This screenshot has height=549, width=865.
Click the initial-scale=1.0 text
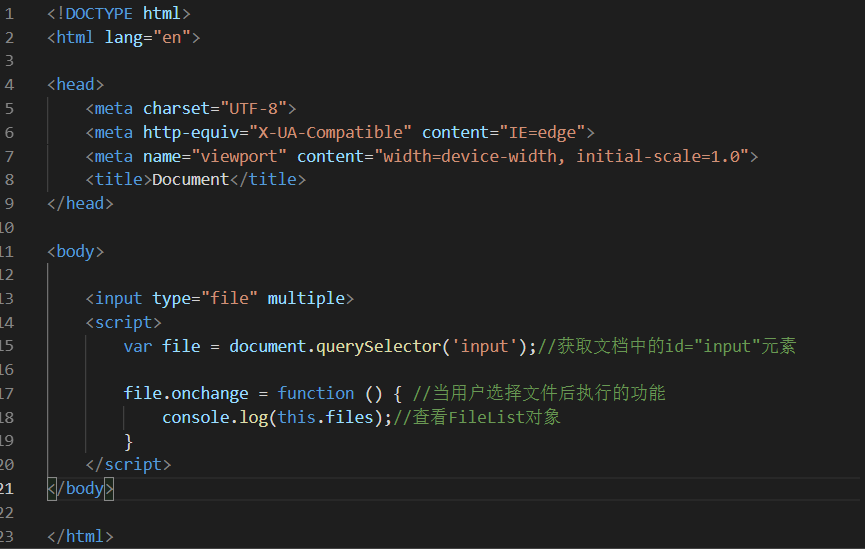(x=658, y=157)
